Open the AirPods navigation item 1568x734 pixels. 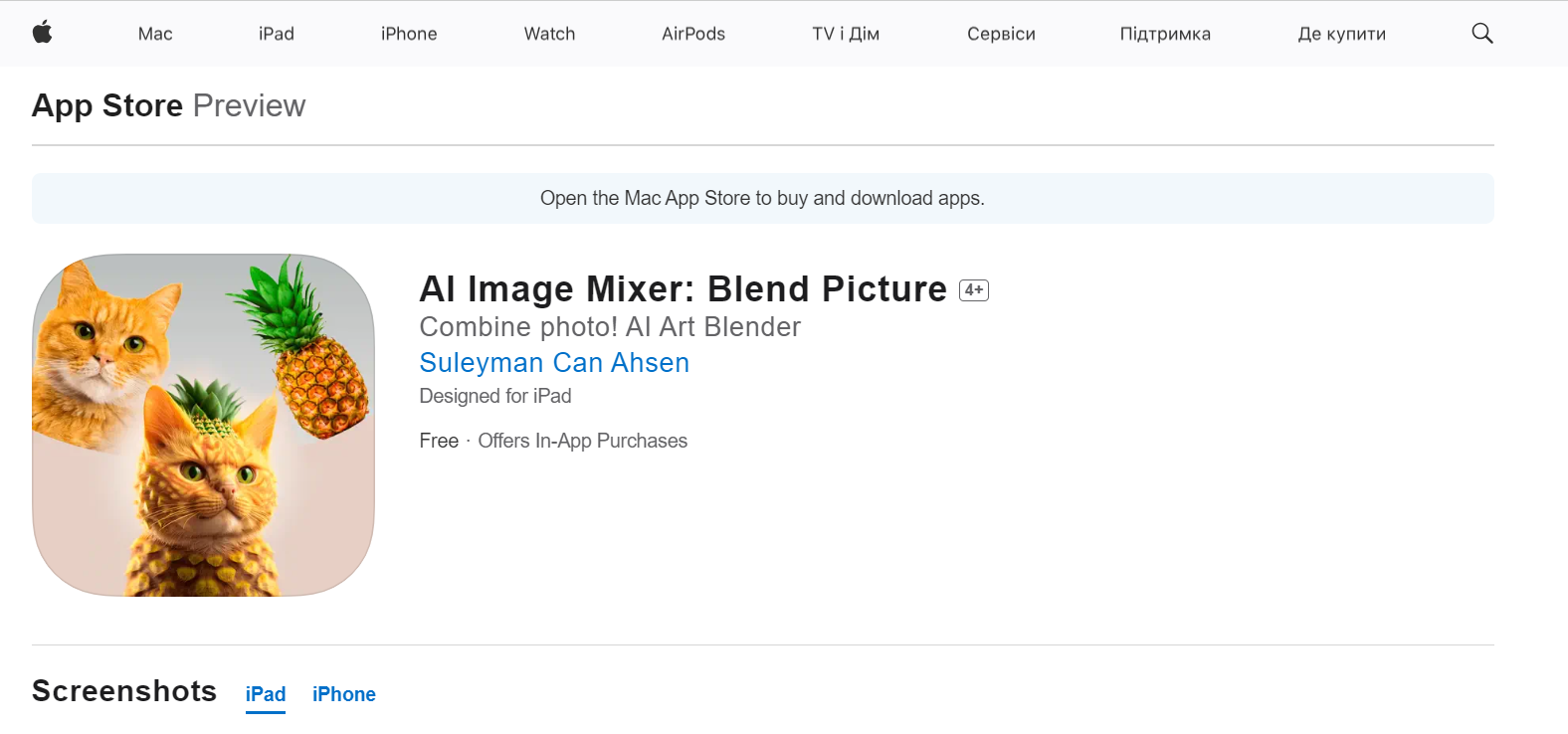(x=693, y=34)
